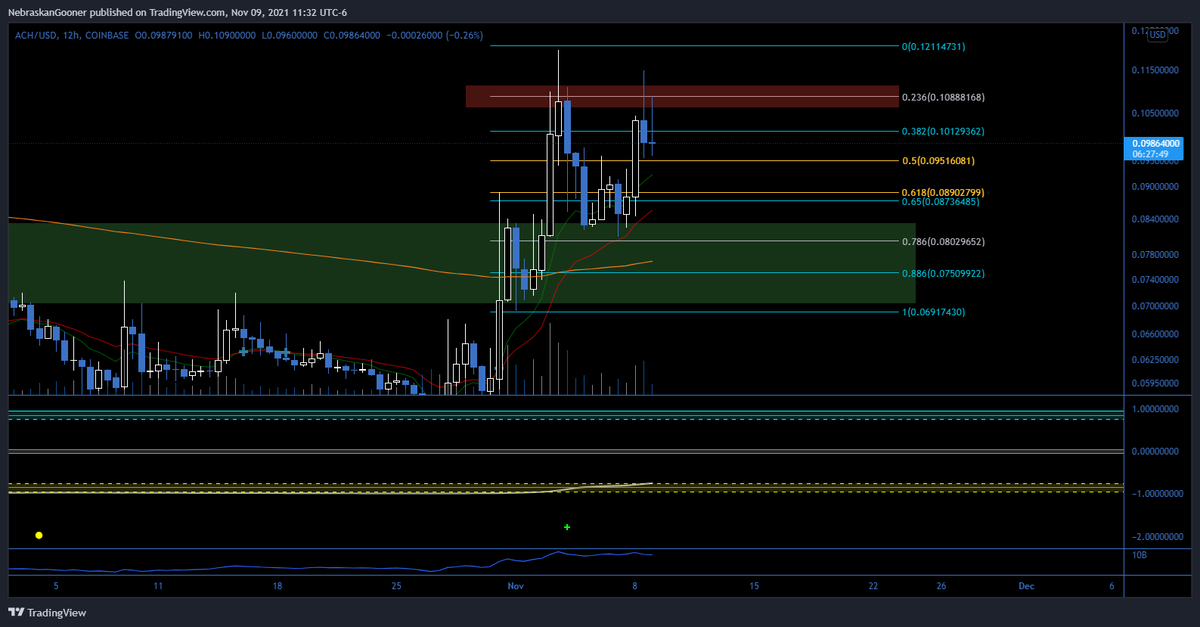Screen dimensions: 1200x627
Task: Click the green plus marker in the indicator pane
Action: [567, 526]
